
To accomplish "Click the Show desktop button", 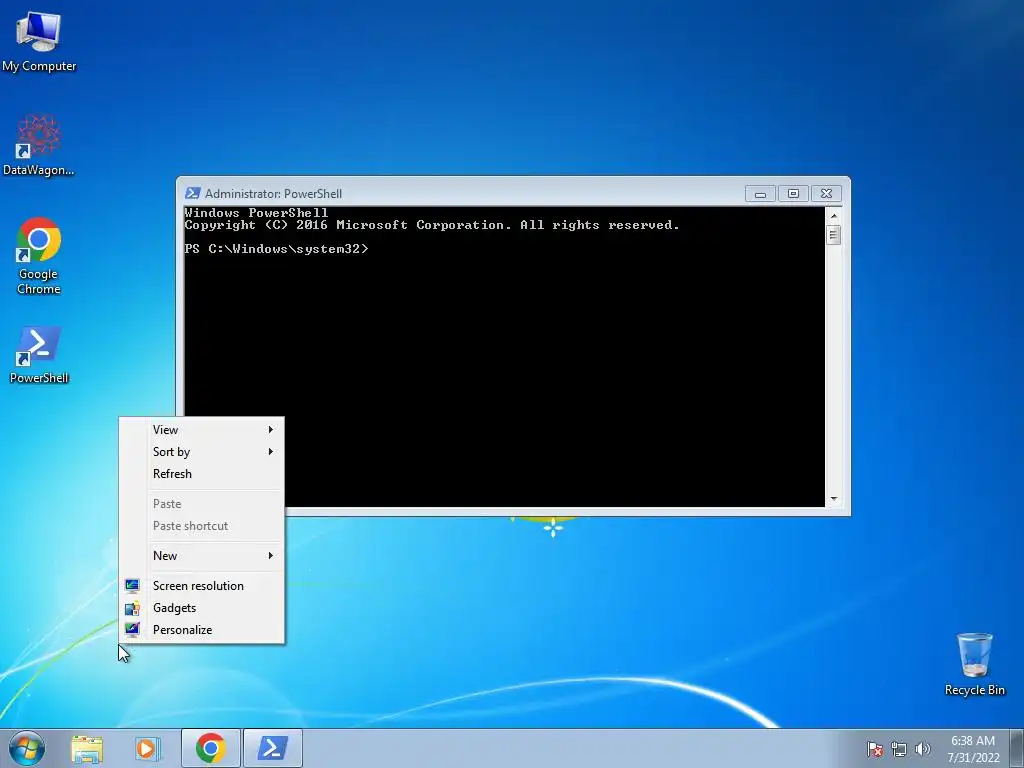I will pyautogui.click(x=1017, y=748).
